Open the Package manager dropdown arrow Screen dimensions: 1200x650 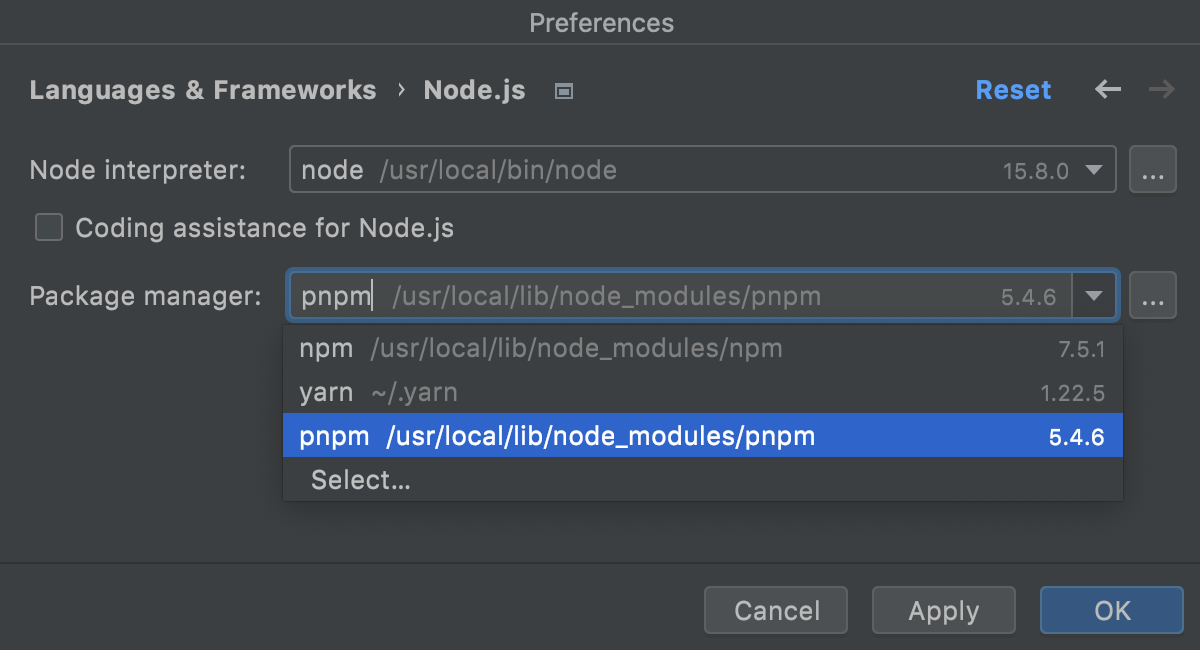pos(1093,295)
